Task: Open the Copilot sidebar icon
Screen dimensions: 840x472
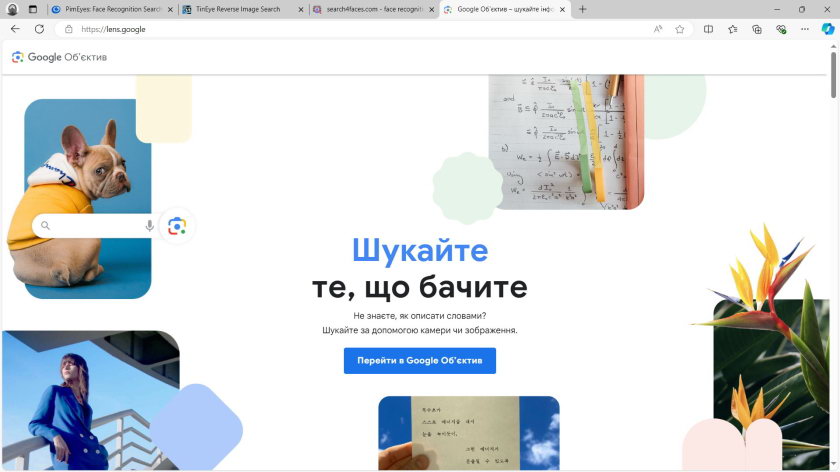Action: (x=828, y=29)
